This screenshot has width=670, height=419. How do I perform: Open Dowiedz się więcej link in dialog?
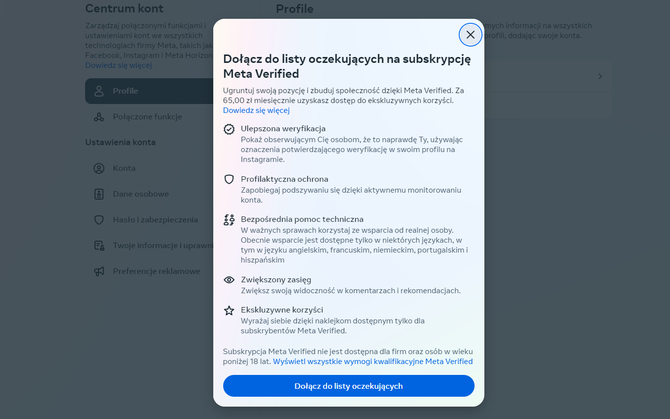coord(256,110)
